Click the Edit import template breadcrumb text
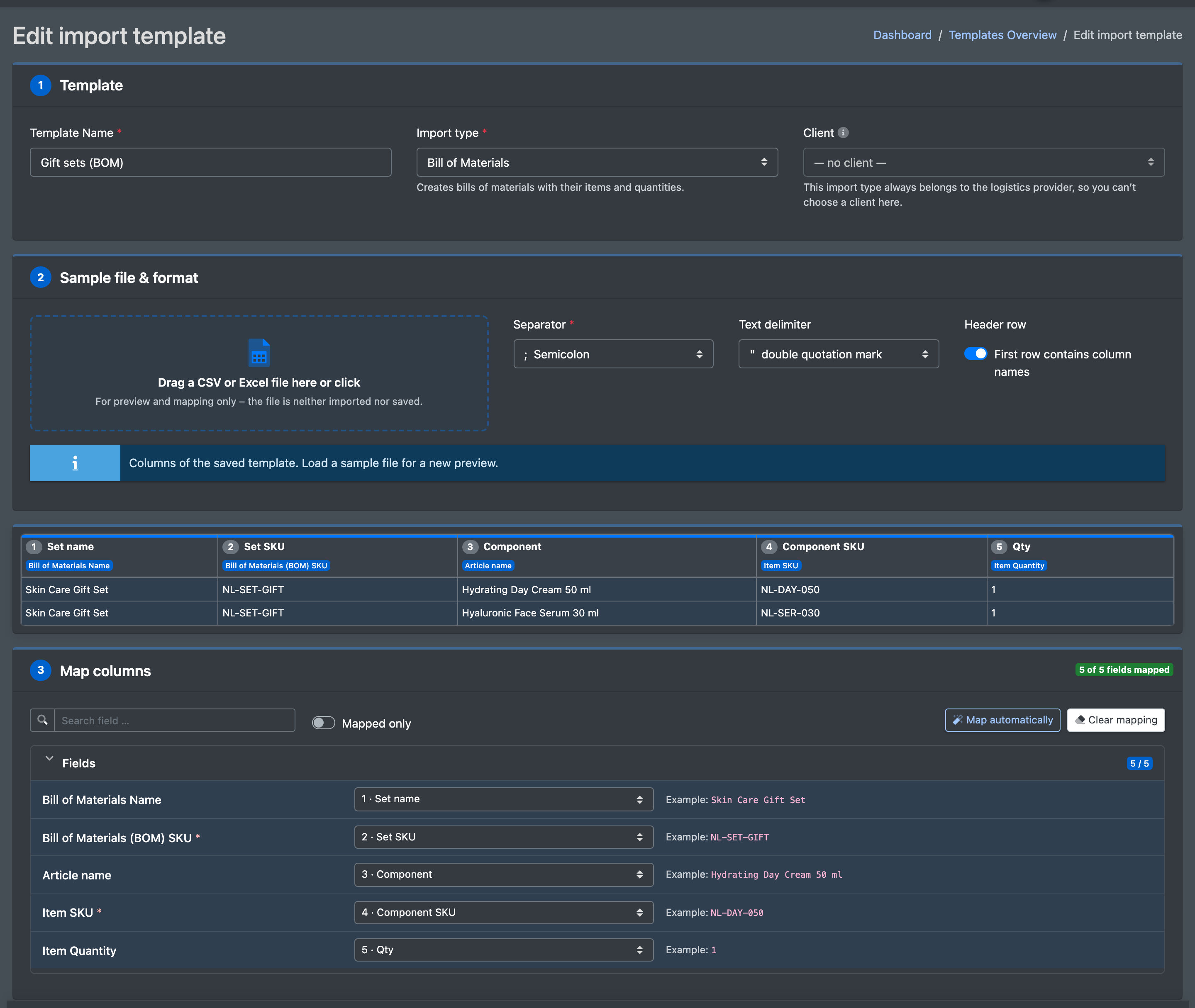The width and height of the screenshot is (1195, 1008). pyautogui.click(x=1127, y=35)
